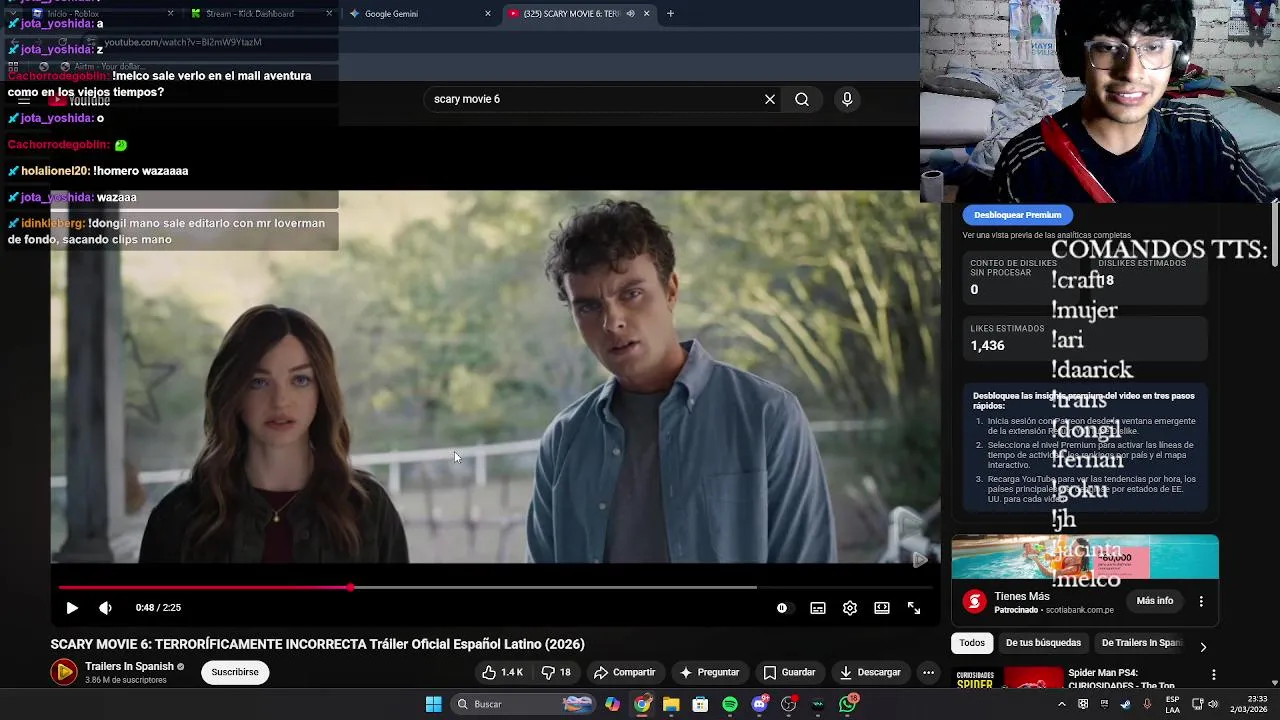
Task: Open the Compartir share dialog
Action: click(624, 672)
